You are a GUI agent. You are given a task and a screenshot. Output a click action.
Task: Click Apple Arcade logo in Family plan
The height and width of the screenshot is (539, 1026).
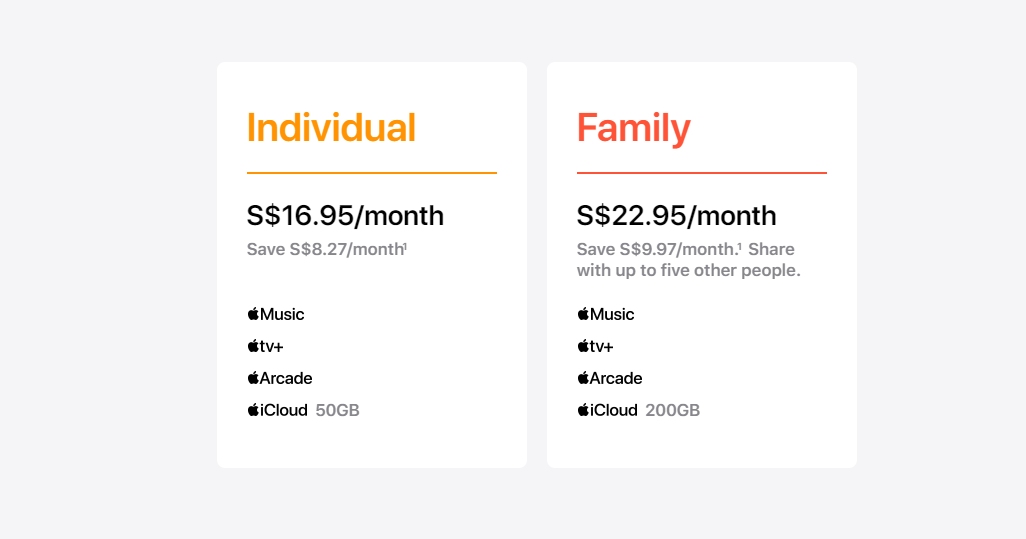[x=610, y=378]
